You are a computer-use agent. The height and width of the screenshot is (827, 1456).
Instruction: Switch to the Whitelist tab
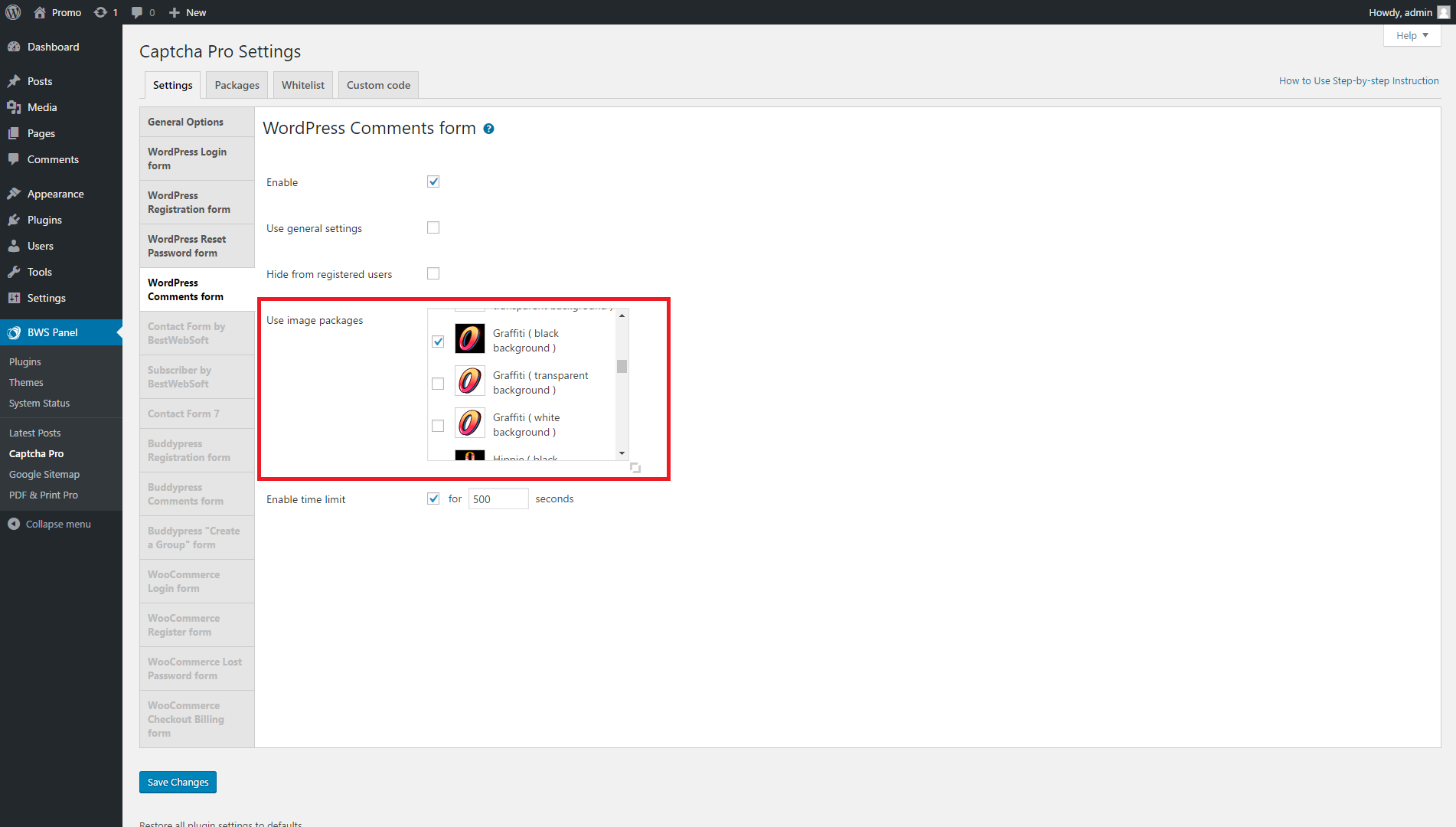tap(303, 85)
